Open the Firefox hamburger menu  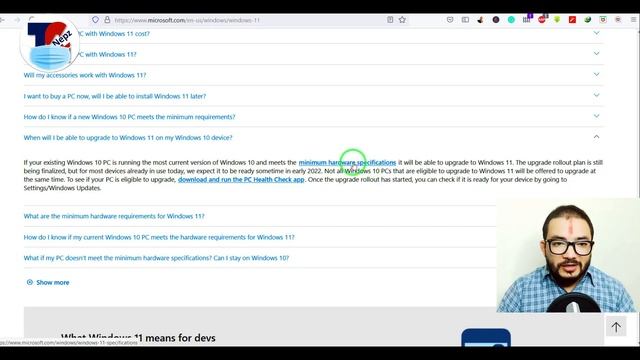coord(633,20)
